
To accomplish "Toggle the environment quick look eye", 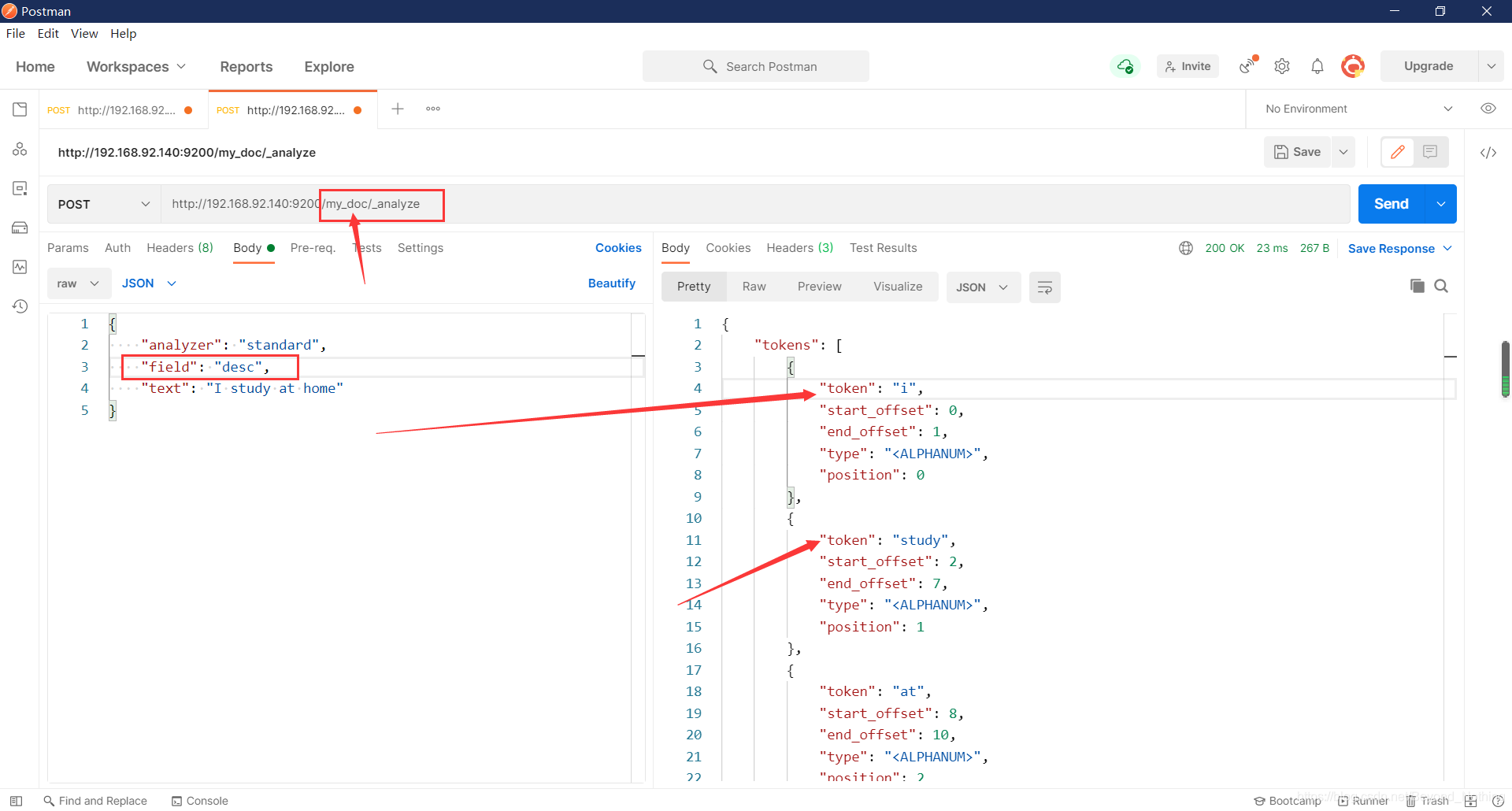I will pyautogui.click(x=1488, y=109).
